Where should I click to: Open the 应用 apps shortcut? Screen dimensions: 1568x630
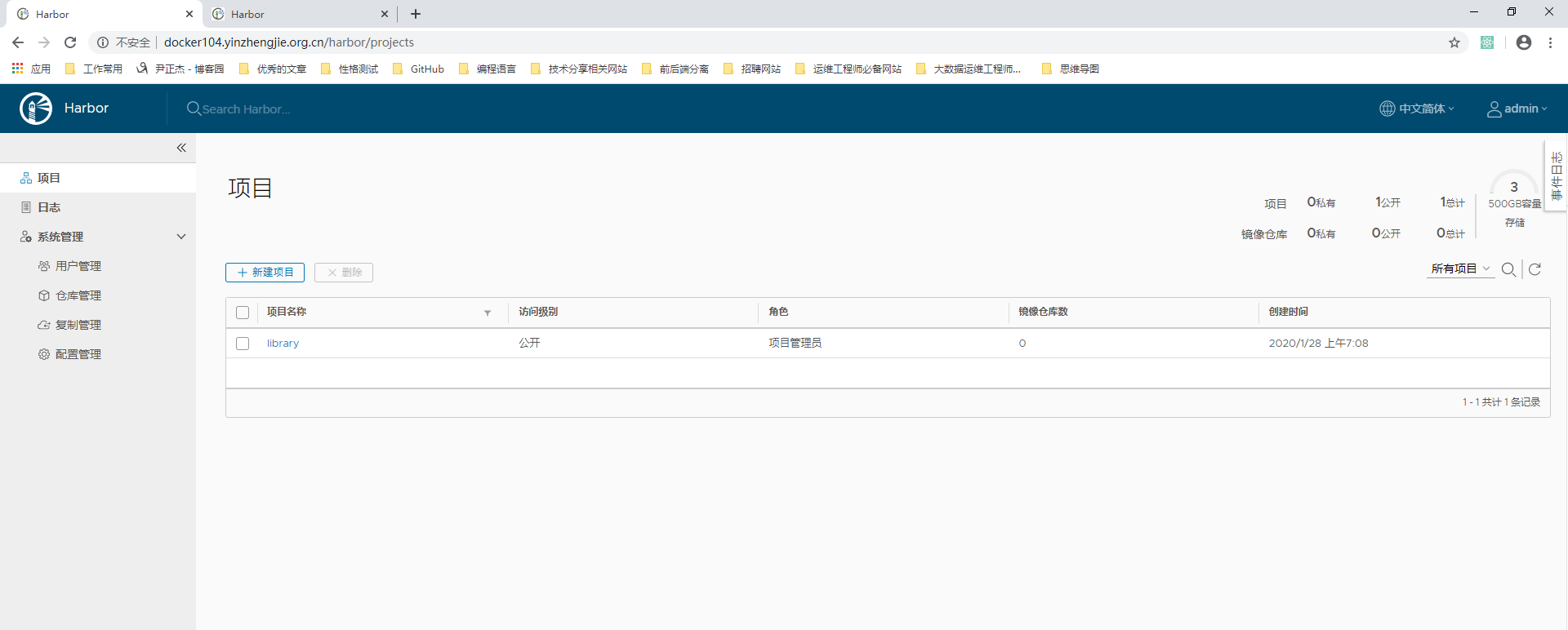coord(31,69)
